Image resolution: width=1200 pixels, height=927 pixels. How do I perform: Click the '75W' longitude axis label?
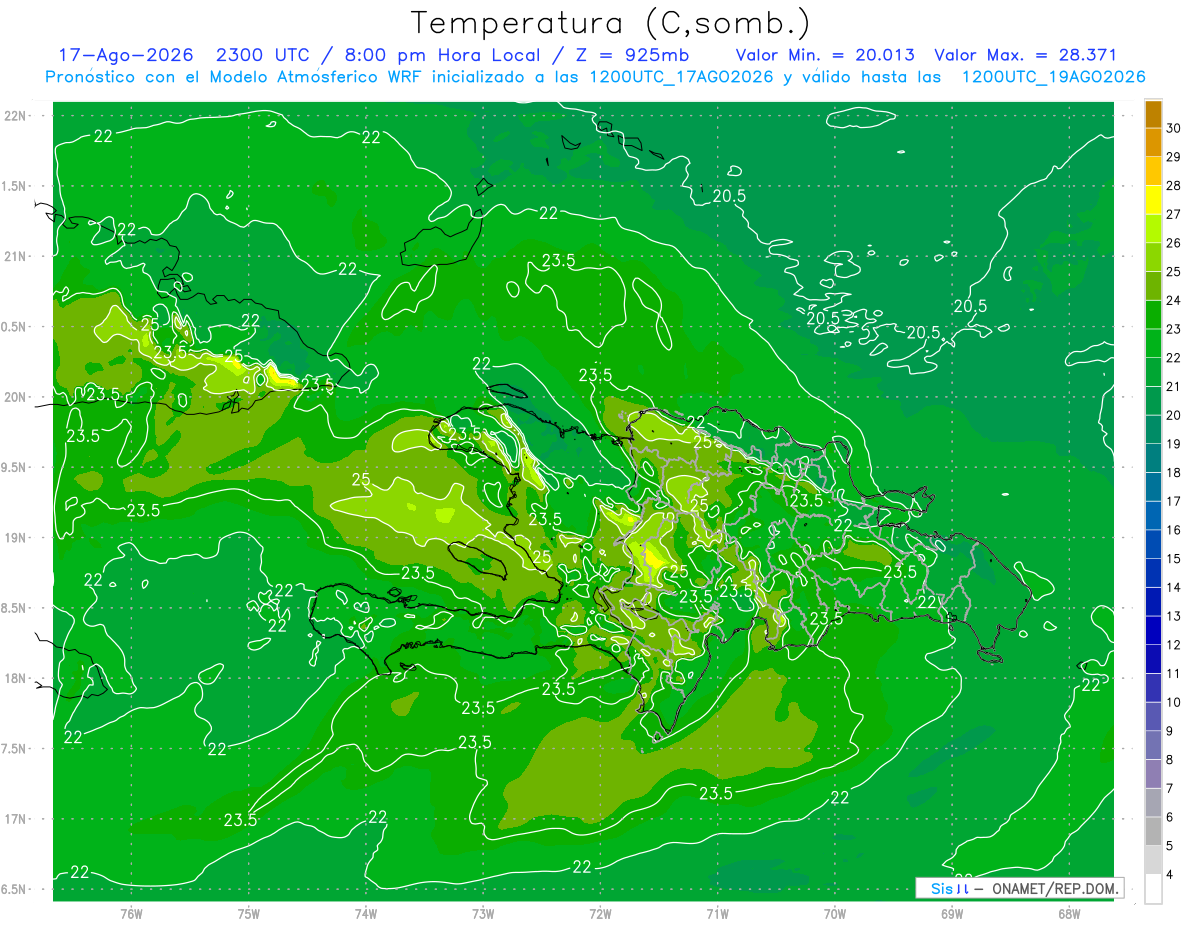tap(249, 914)
